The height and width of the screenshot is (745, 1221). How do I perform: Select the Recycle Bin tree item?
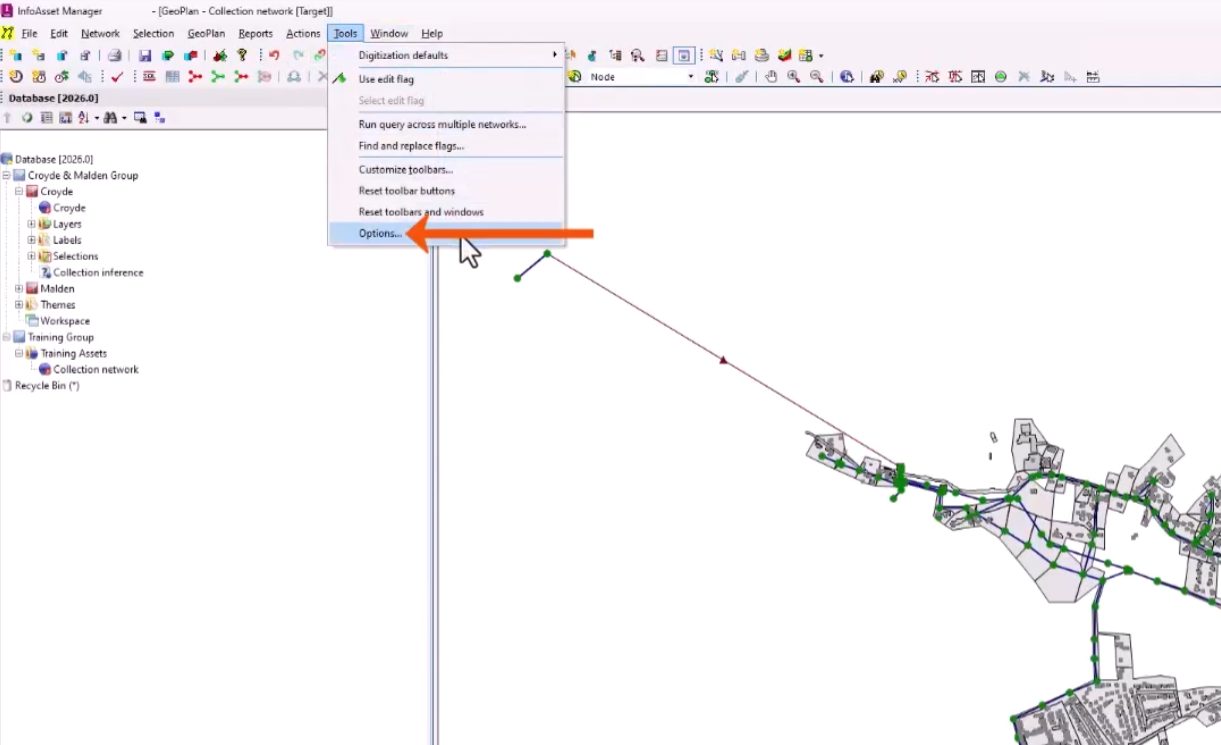(46, 386)
